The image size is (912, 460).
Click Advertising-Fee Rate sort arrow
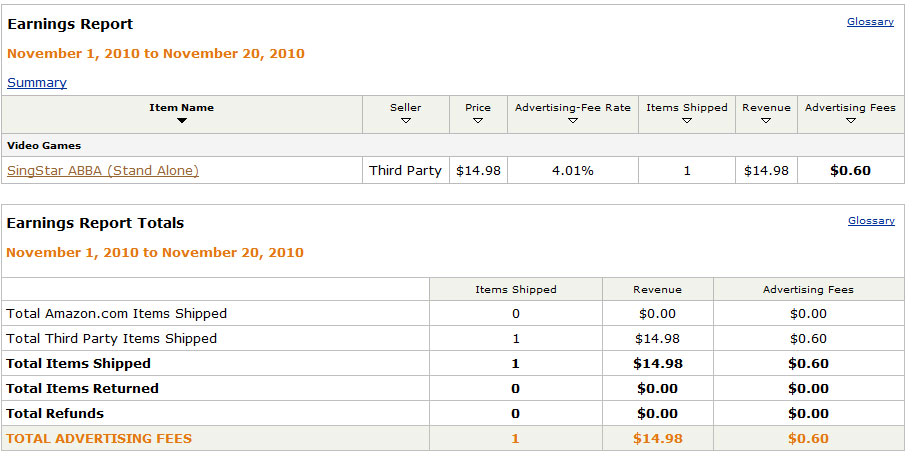point(573,121)
